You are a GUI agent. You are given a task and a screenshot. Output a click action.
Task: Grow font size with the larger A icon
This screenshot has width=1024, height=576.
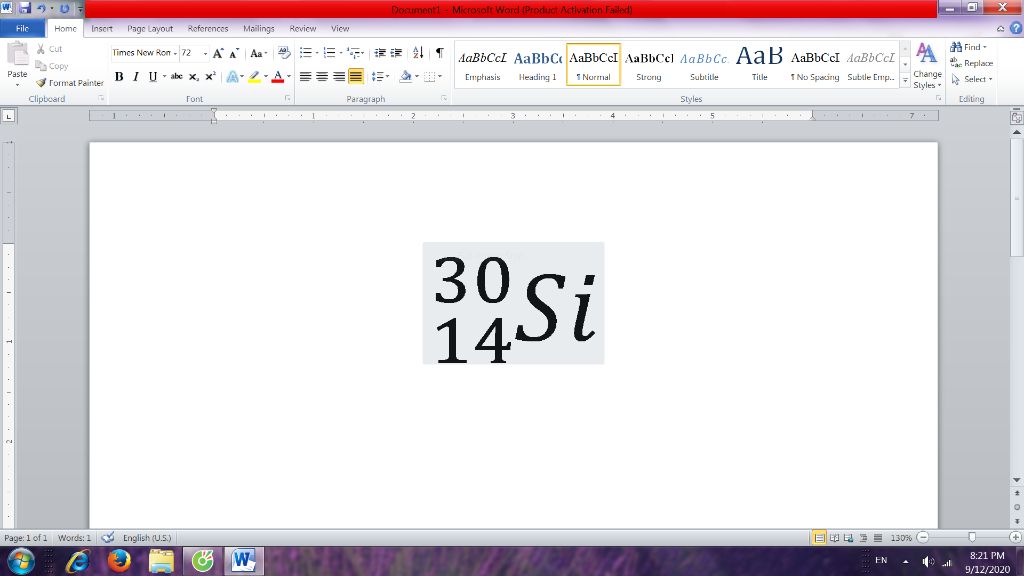(218, 54)
